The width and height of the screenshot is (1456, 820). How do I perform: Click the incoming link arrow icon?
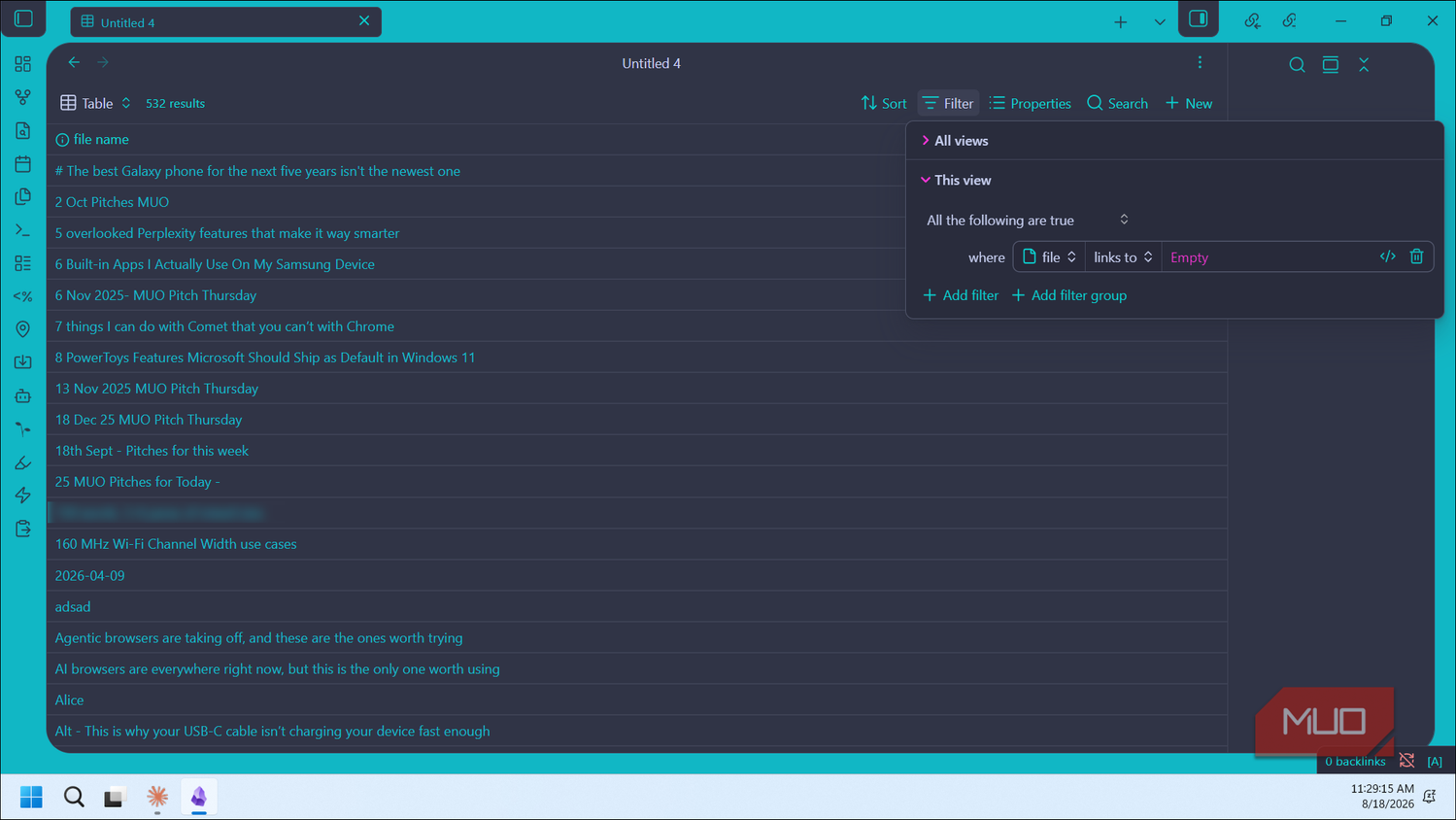pyautogui.click(x=1252, y=20)
